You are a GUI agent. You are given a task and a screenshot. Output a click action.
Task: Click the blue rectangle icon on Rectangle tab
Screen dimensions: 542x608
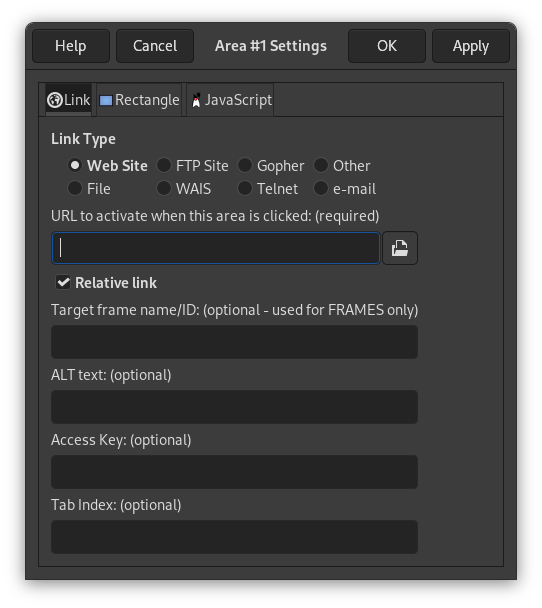coord(106,100)
